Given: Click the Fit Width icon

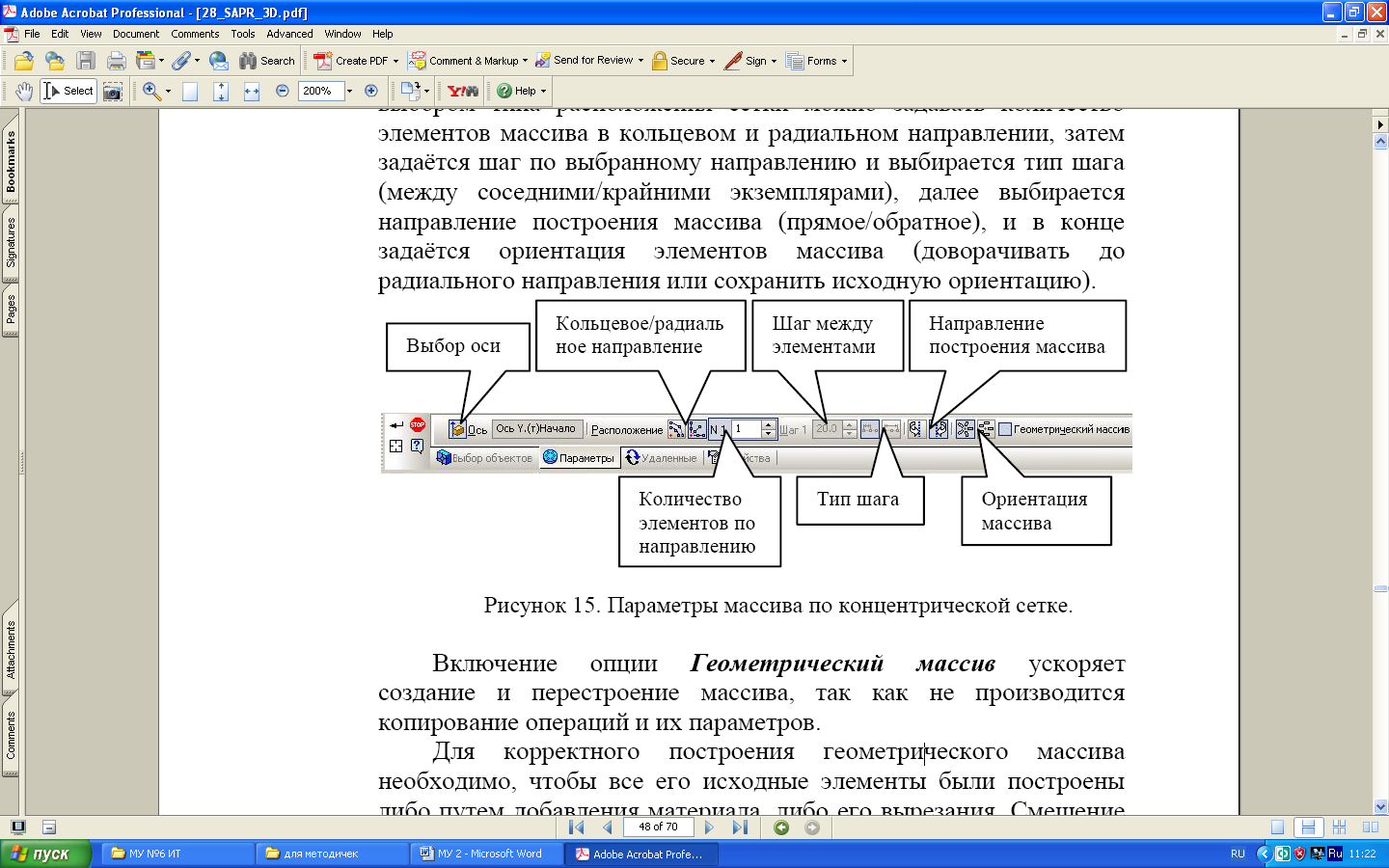Looking at the screenshot, I should (x=252, y=91).
